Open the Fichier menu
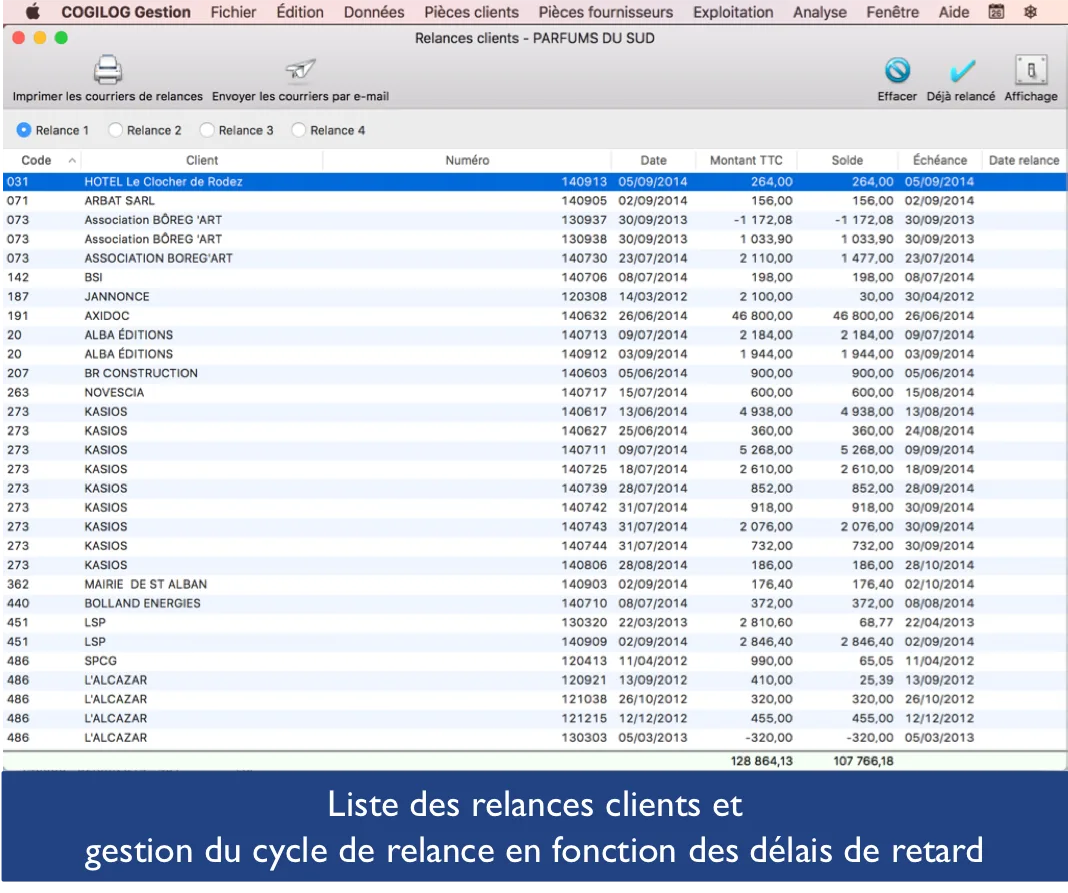 (x=233, y=12)
